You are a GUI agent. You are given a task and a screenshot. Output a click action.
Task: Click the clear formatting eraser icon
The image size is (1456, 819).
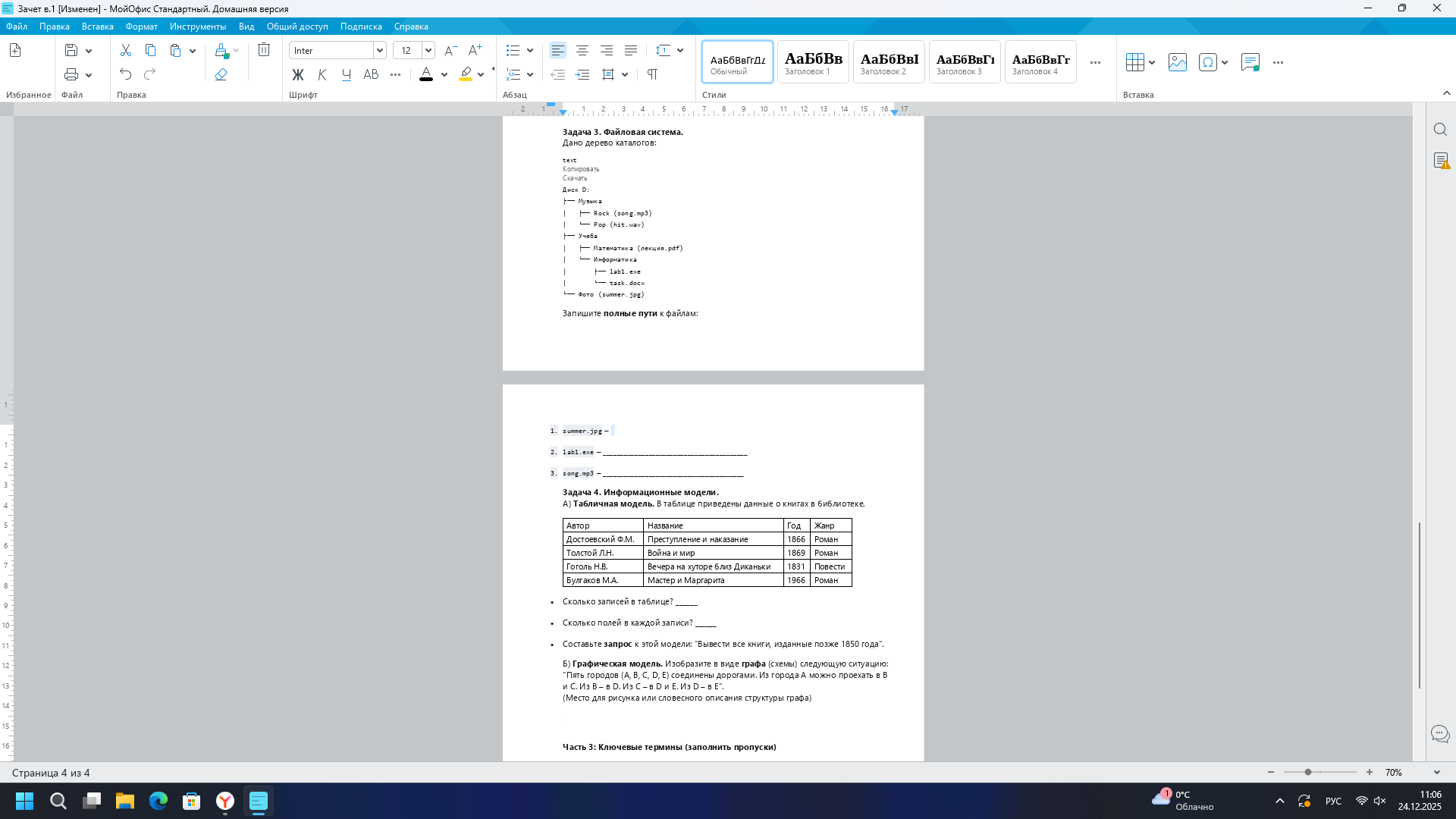tap(221, 74)
